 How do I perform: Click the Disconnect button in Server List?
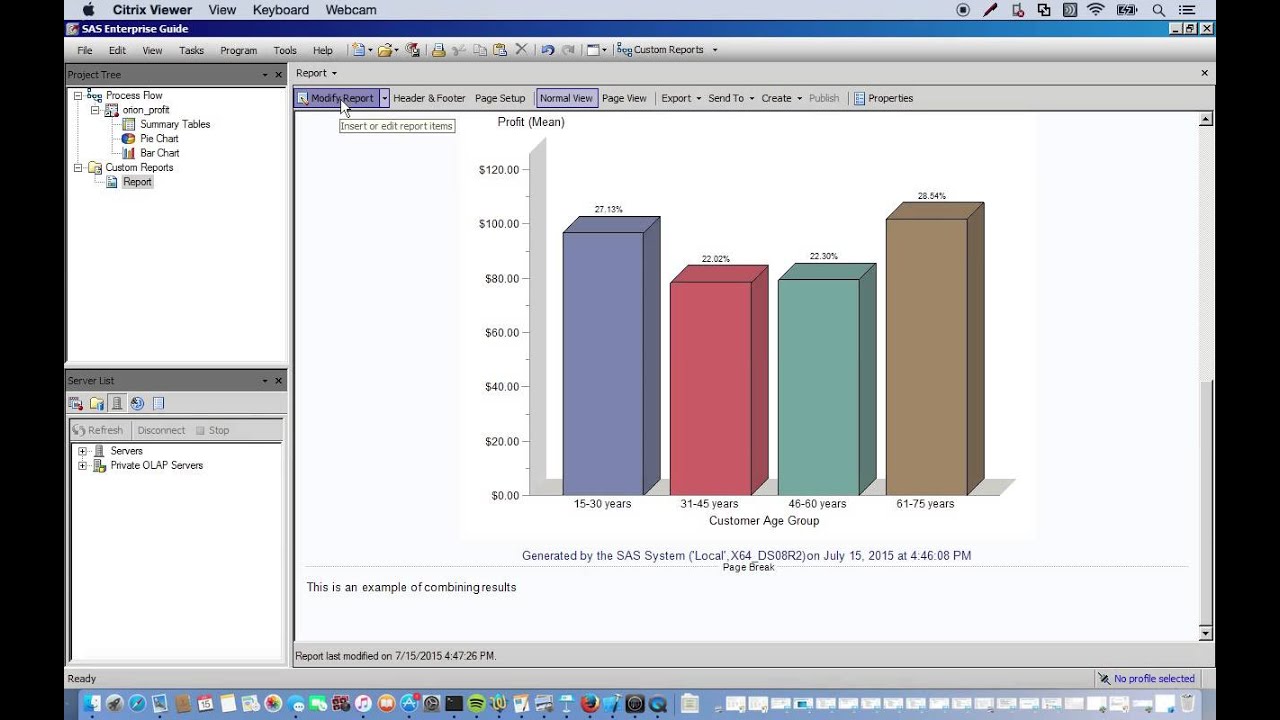[x=161, y=430]
